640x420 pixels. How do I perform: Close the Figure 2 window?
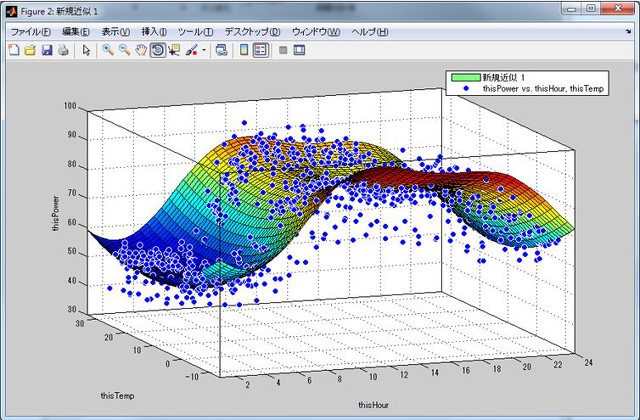[x=618, y=9]
